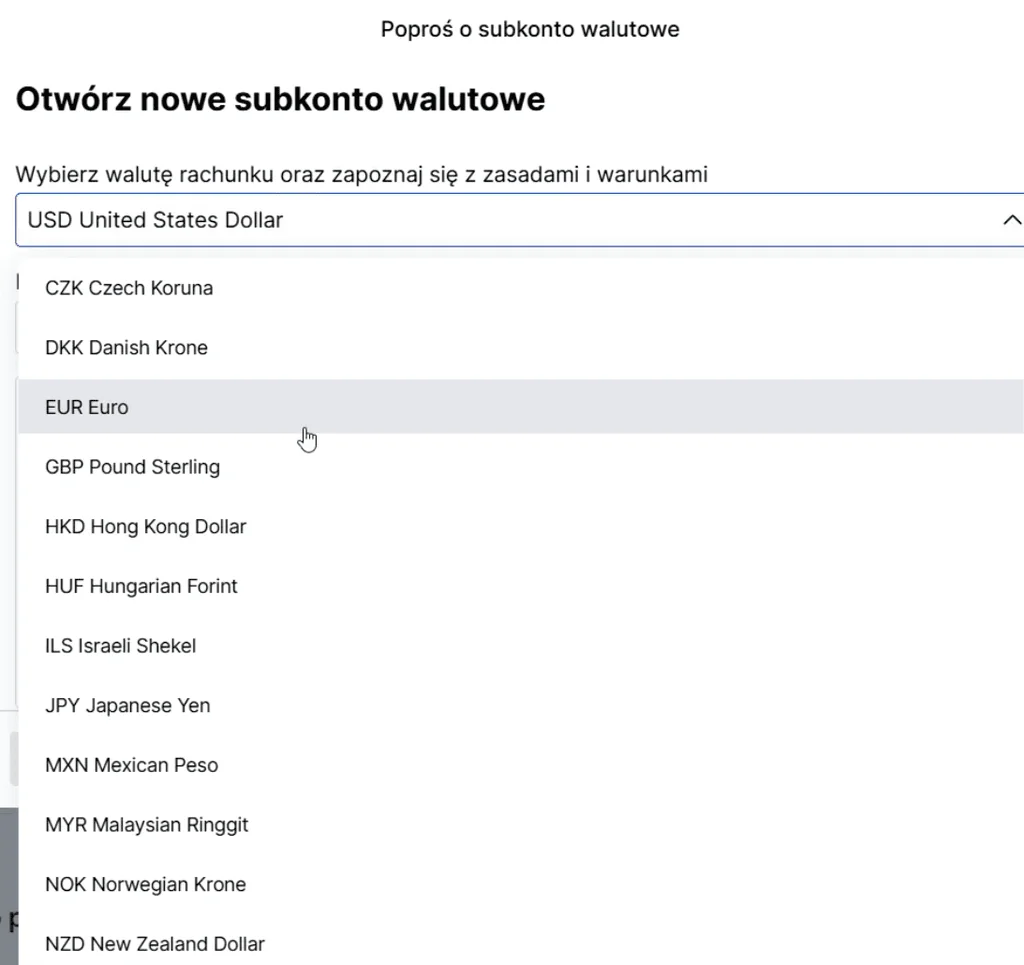Select ILS Israeli Shekel entry
This screenshot has width=1024, height=965.
521,646
